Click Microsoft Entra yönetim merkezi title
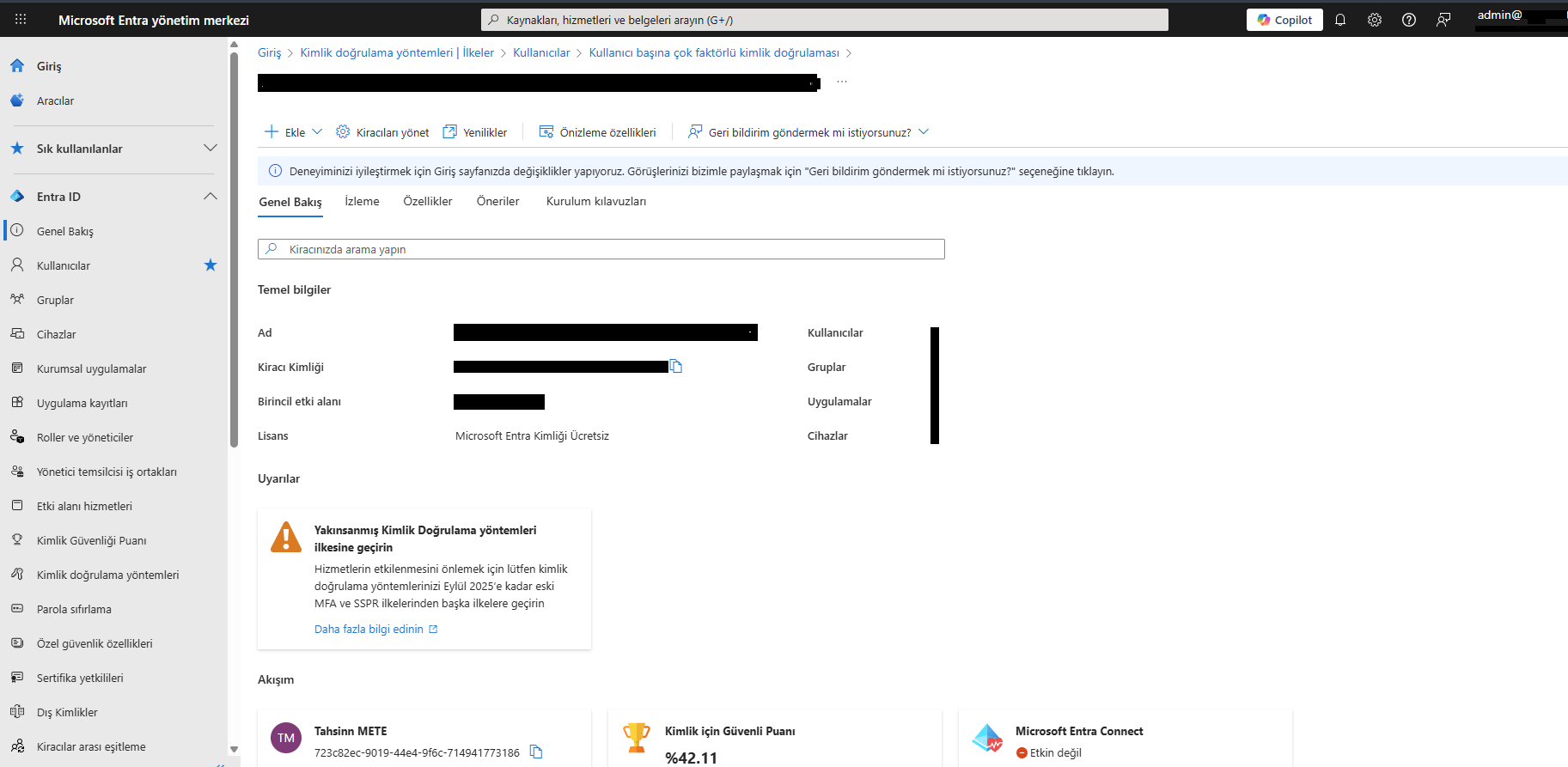This screenshot has height=767, width=1568. [154, 20]
